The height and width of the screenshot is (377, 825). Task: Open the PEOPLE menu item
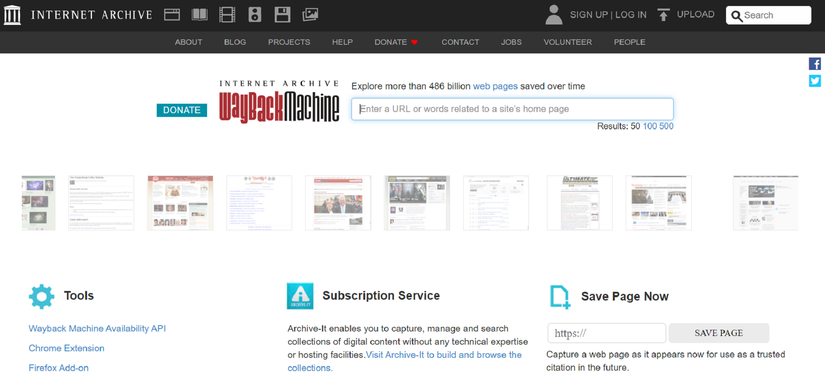tap(629, 42)
